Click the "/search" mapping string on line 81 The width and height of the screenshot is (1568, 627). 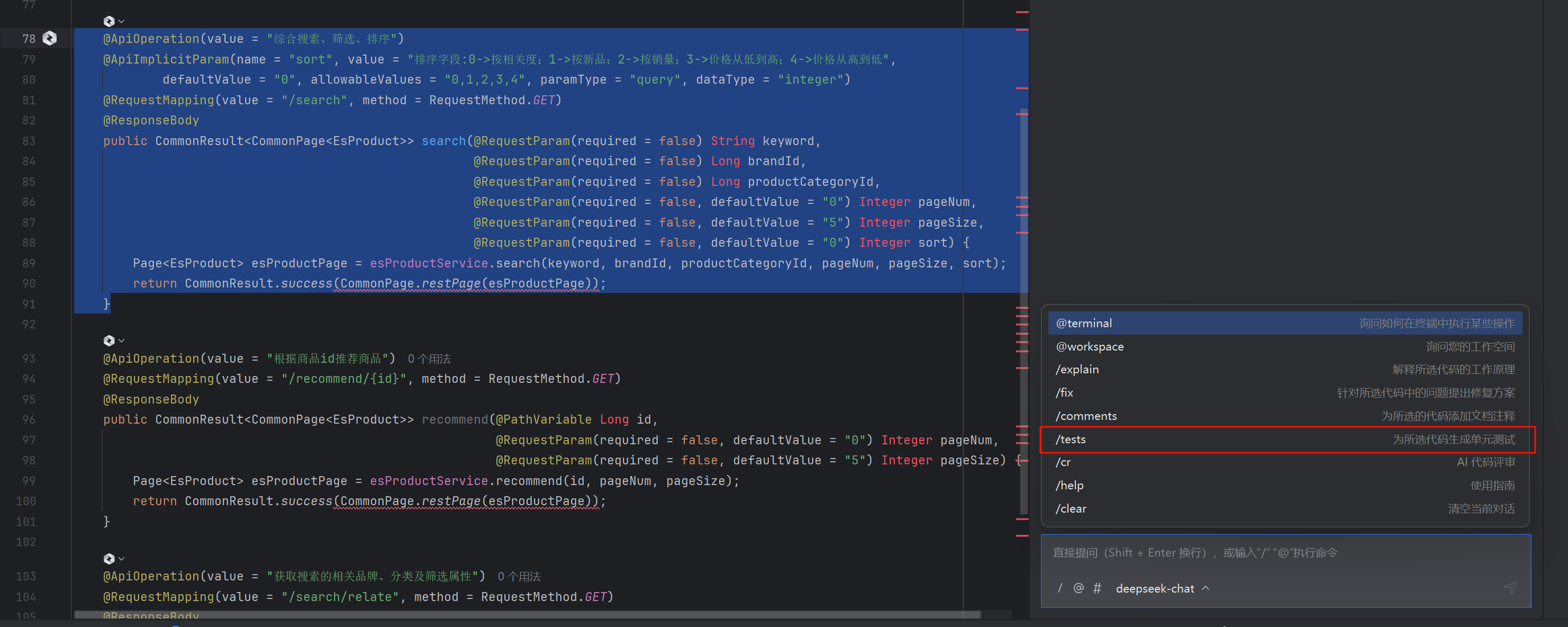314,100
